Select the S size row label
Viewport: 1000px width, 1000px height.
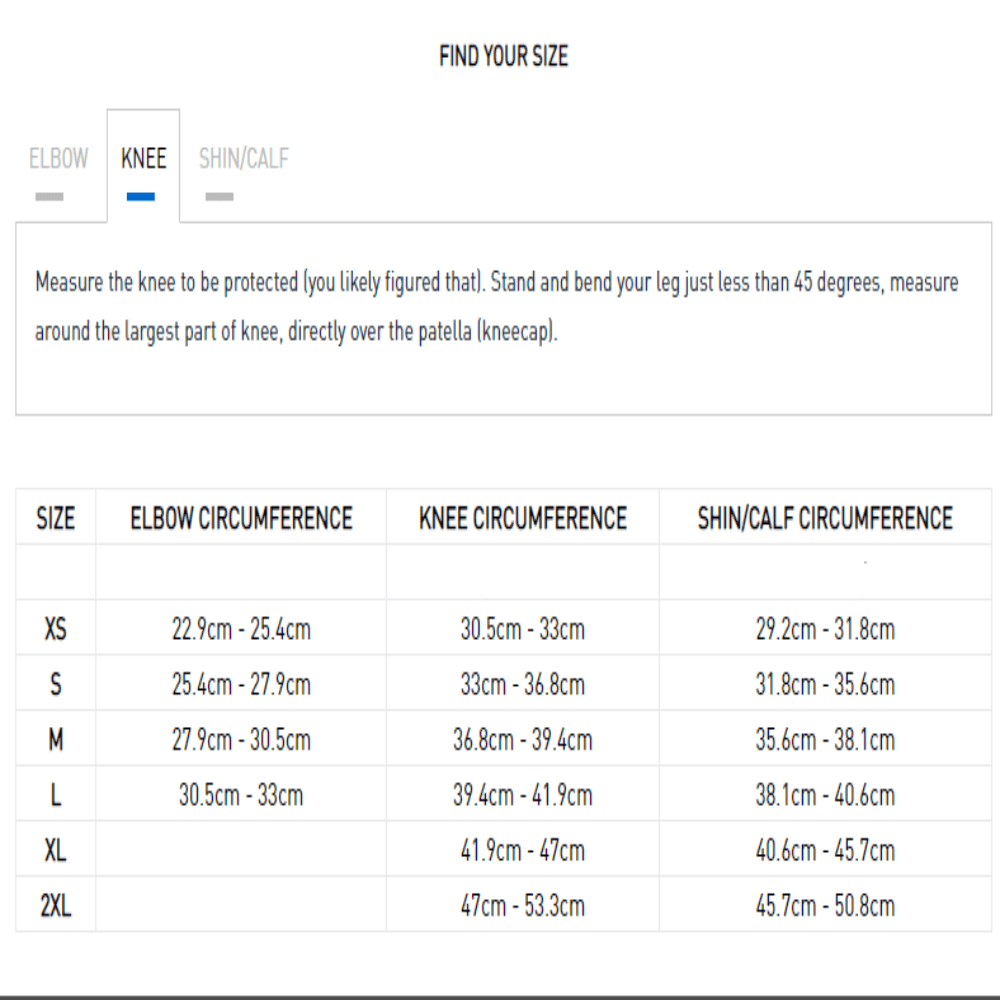click(55, 685)
